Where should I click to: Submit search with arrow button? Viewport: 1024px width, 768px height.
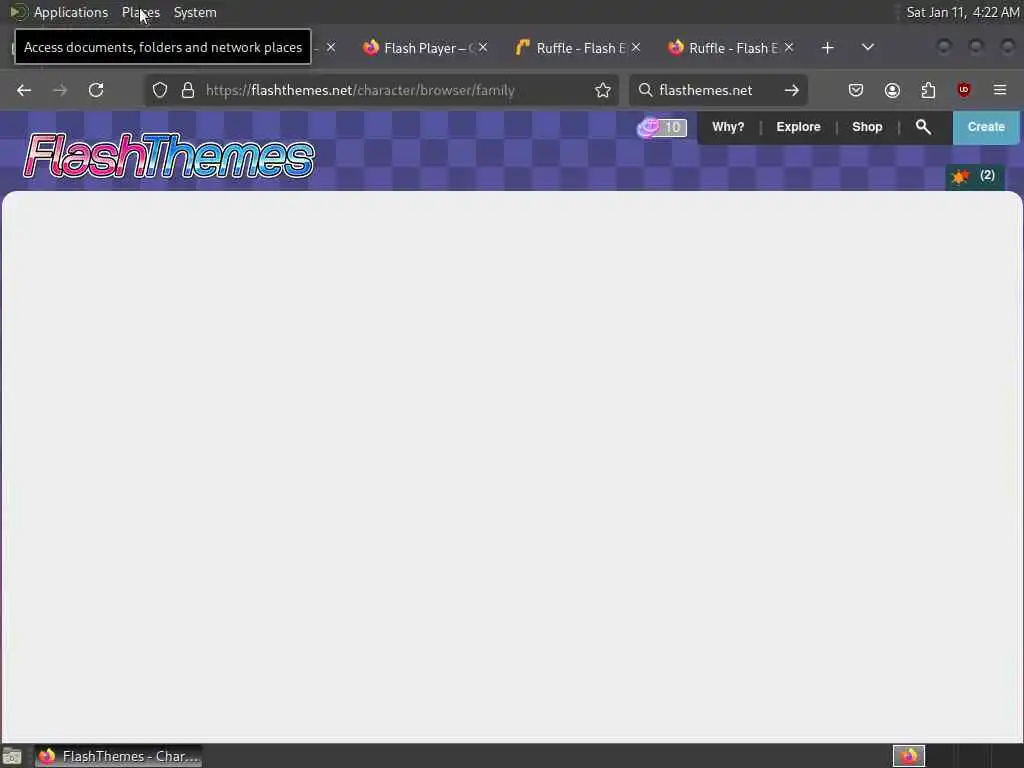tap(792, 90)
